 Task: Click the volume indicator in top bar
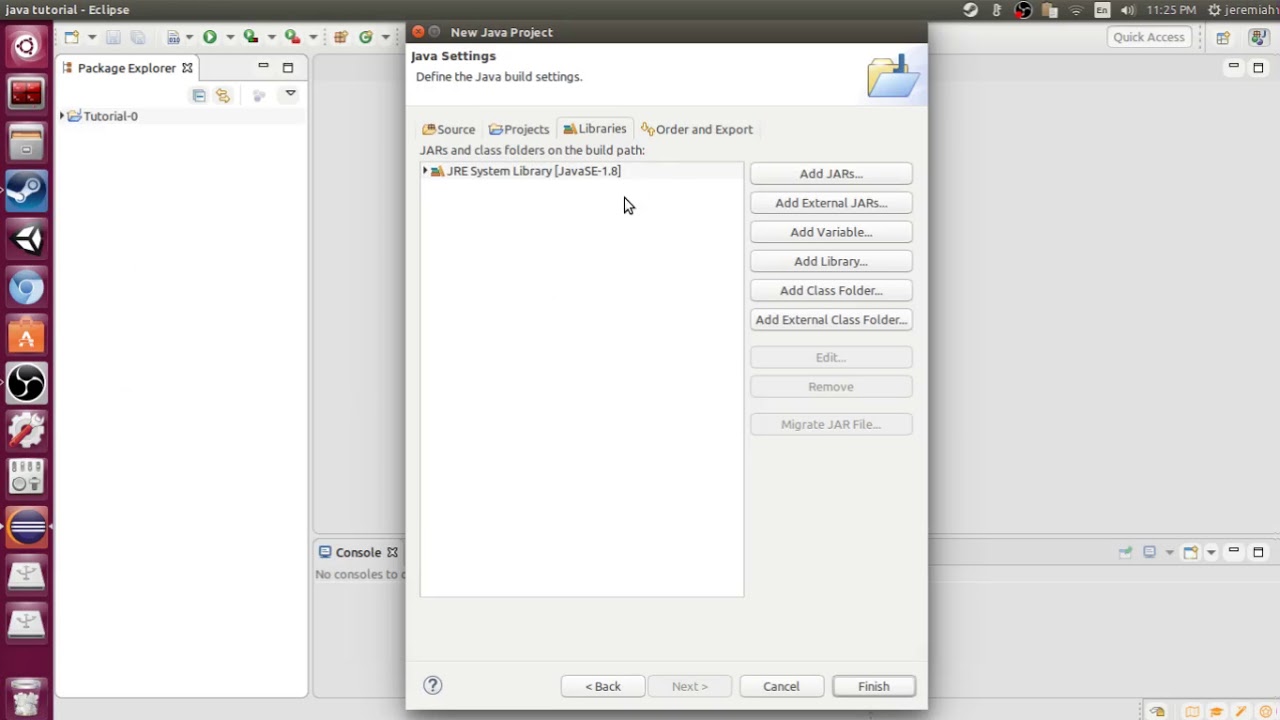[1128, 10]
